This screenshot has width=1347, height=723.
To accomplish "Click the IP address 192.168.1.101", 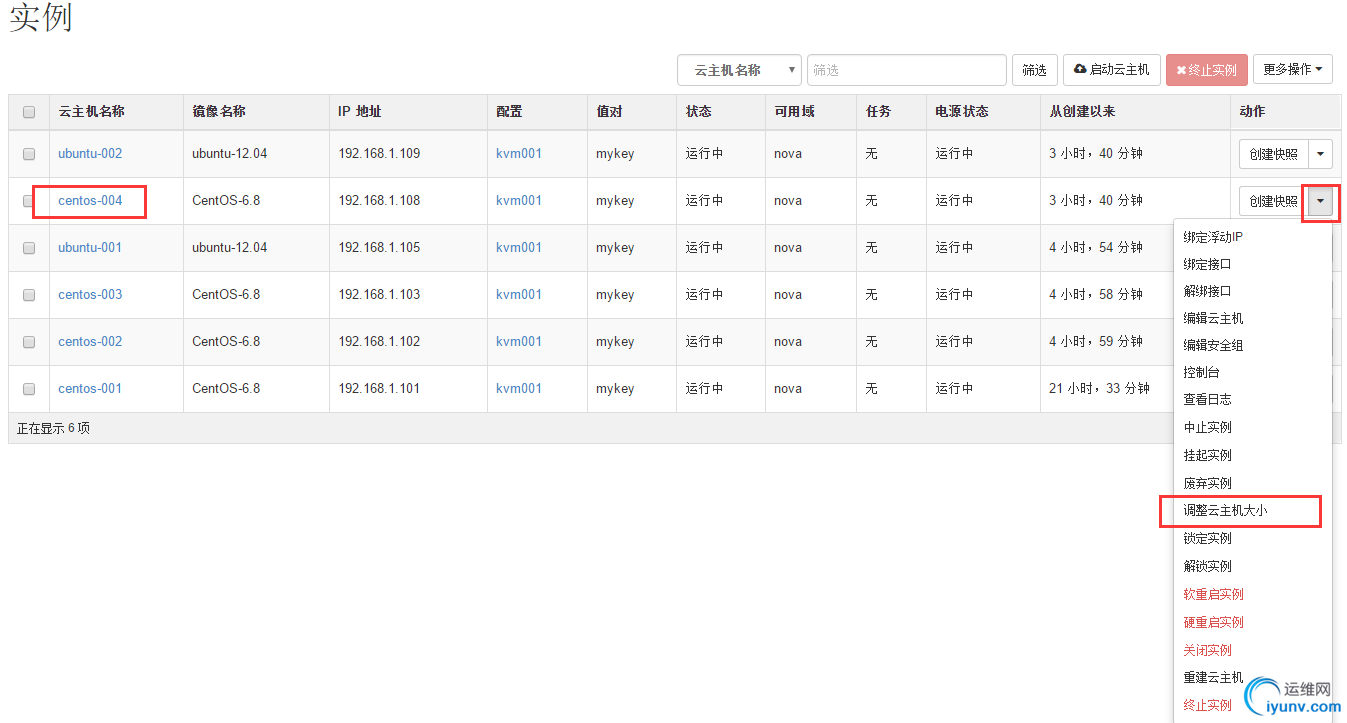I will pos(379,389).
